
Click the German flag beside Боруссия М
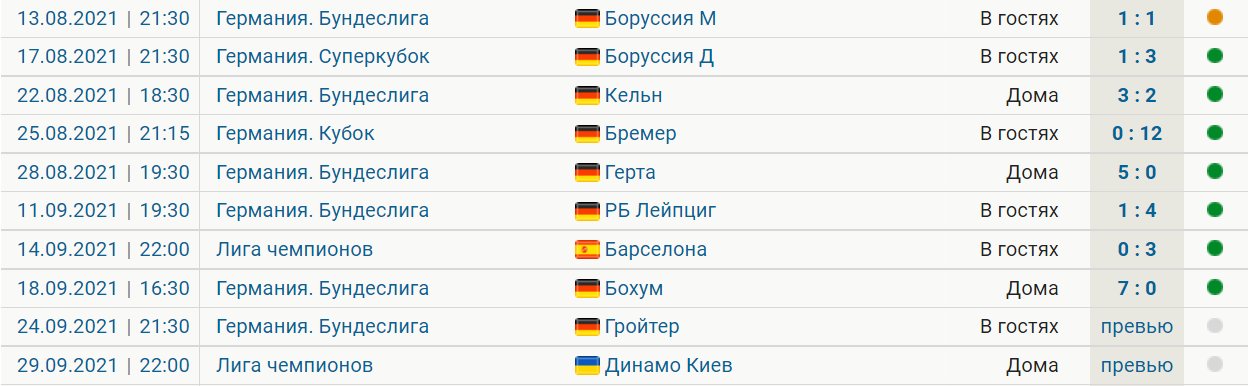coord(587,18)
